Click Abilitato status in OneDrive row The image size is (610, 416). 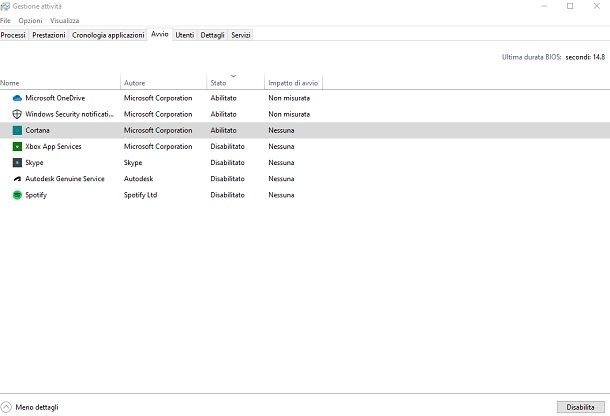223,98
